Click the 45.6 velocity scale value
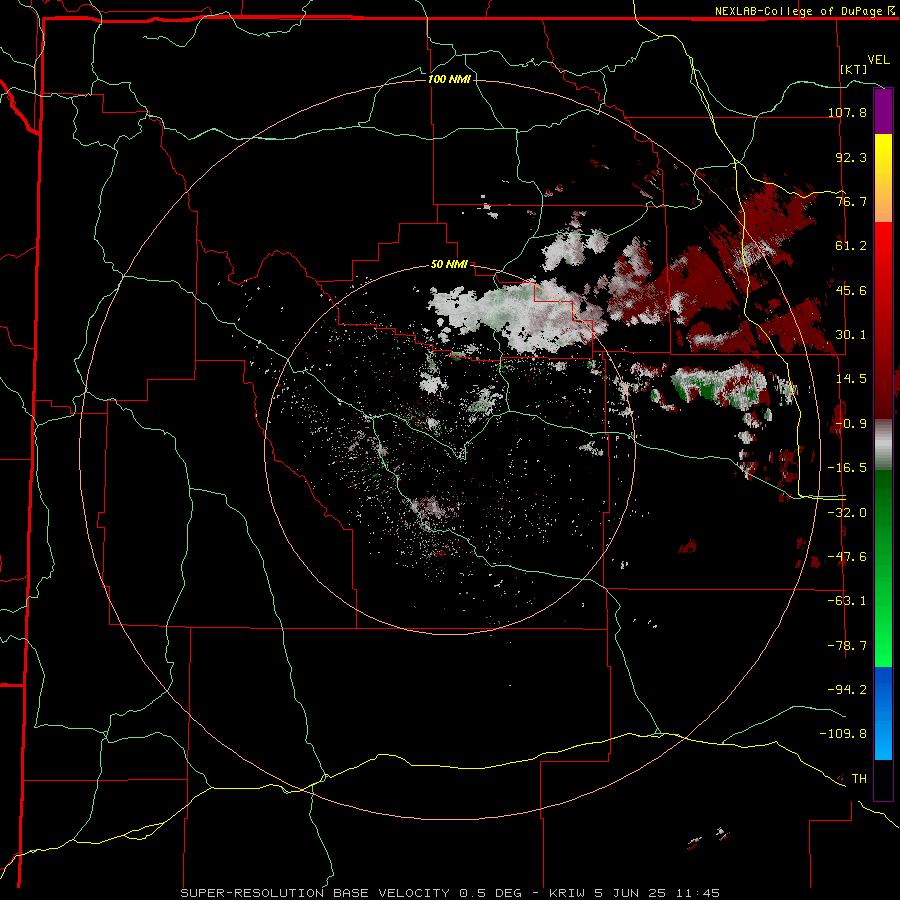 tap(851, 290)
